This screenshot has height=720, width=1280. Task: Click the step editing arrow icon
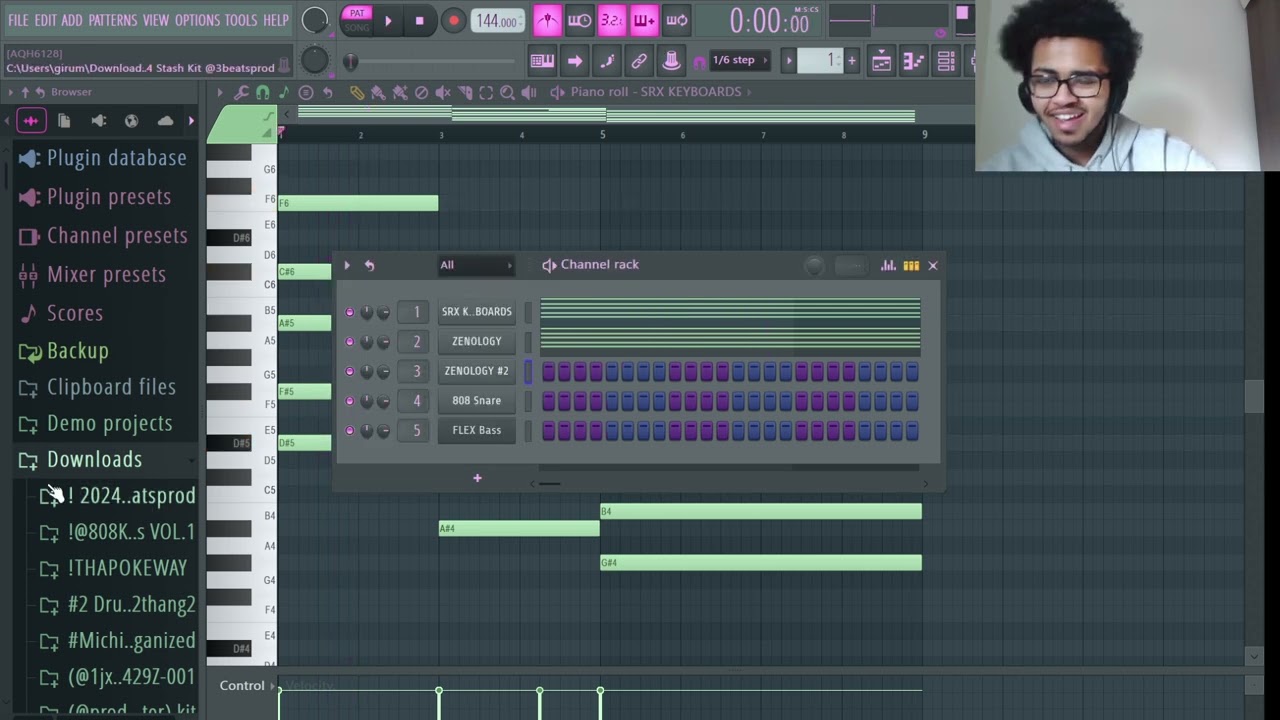click(x=575, y=61)
